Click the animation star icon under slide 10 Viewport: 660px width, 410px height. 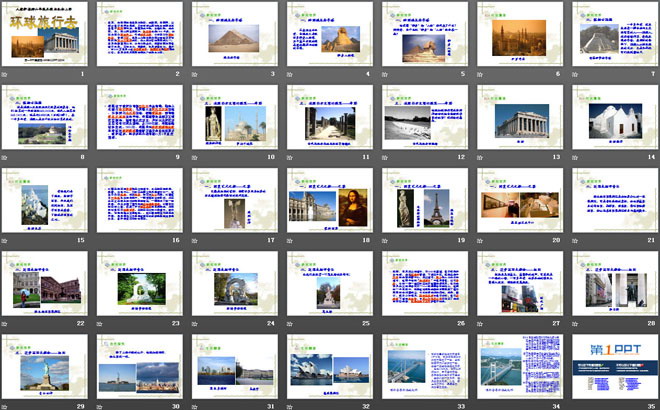(x=194, y=157)
